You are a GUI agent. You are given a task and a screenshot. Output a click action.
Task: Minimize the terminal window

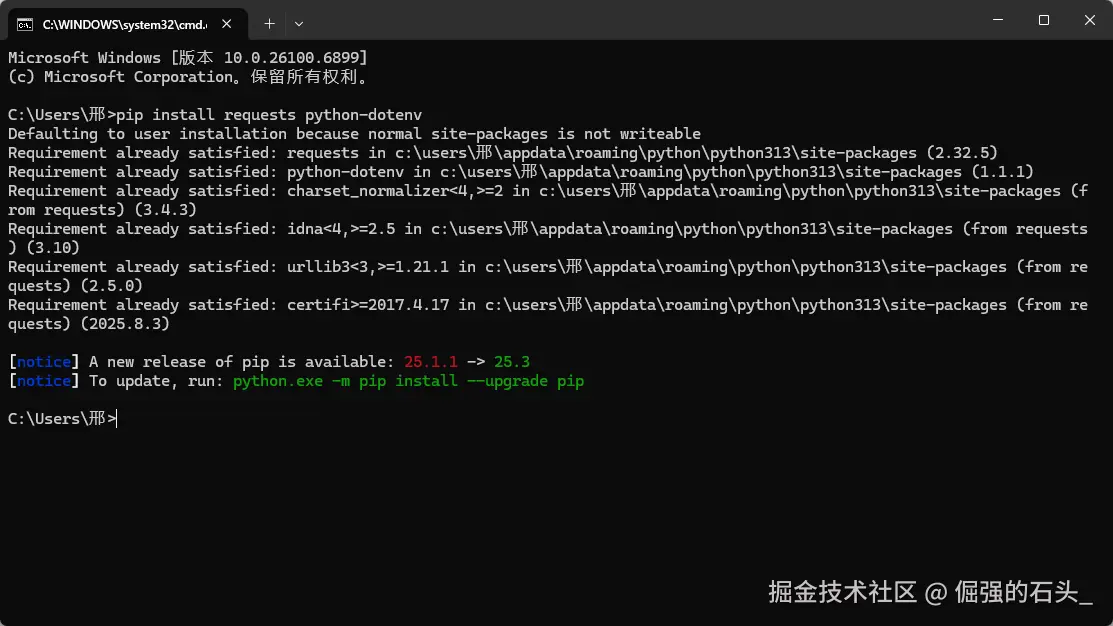click(x=997, y=20)
